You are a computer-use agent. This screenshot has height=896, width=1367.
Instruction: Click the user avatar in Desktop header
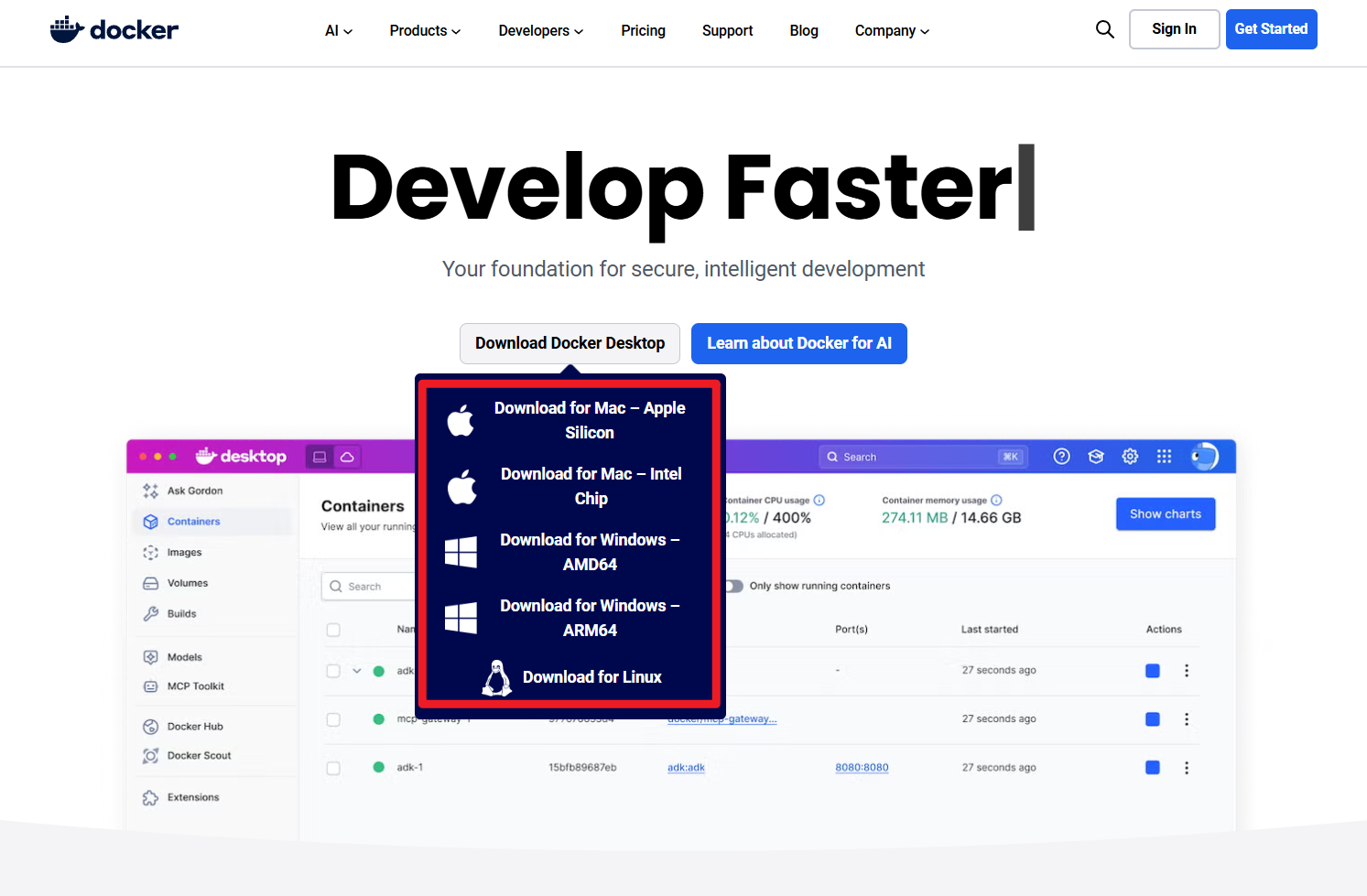coord(1204,457)
